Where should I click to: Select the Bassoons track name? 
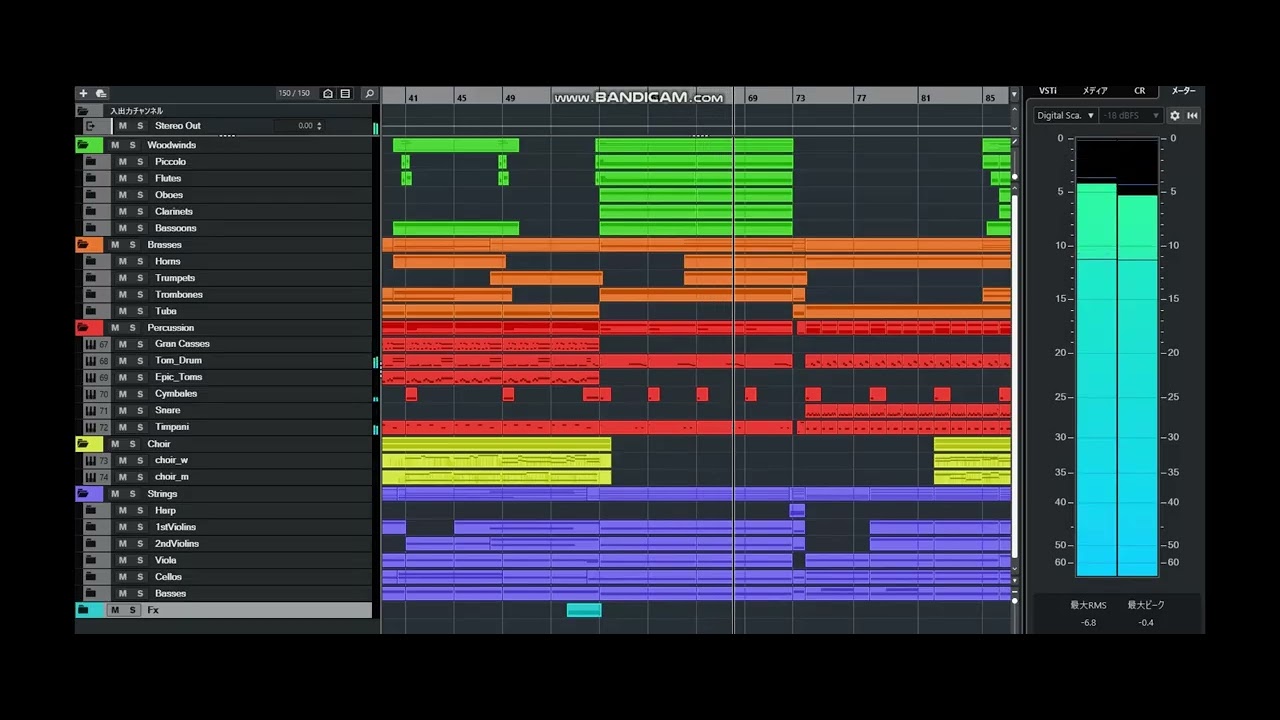(x=176, y=228)
